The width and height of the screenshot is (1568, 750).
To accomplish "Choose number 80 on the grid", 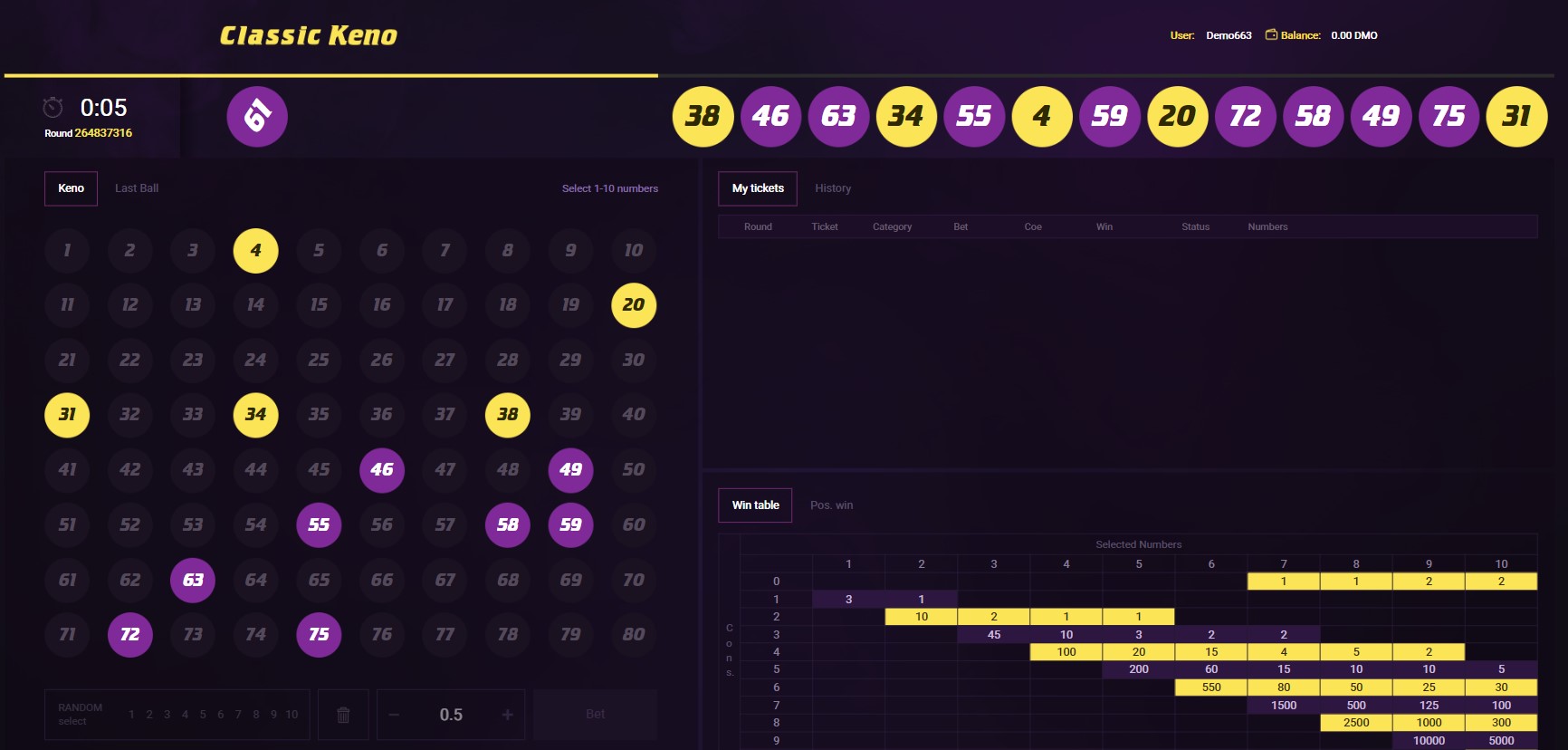I will [634, 635].
